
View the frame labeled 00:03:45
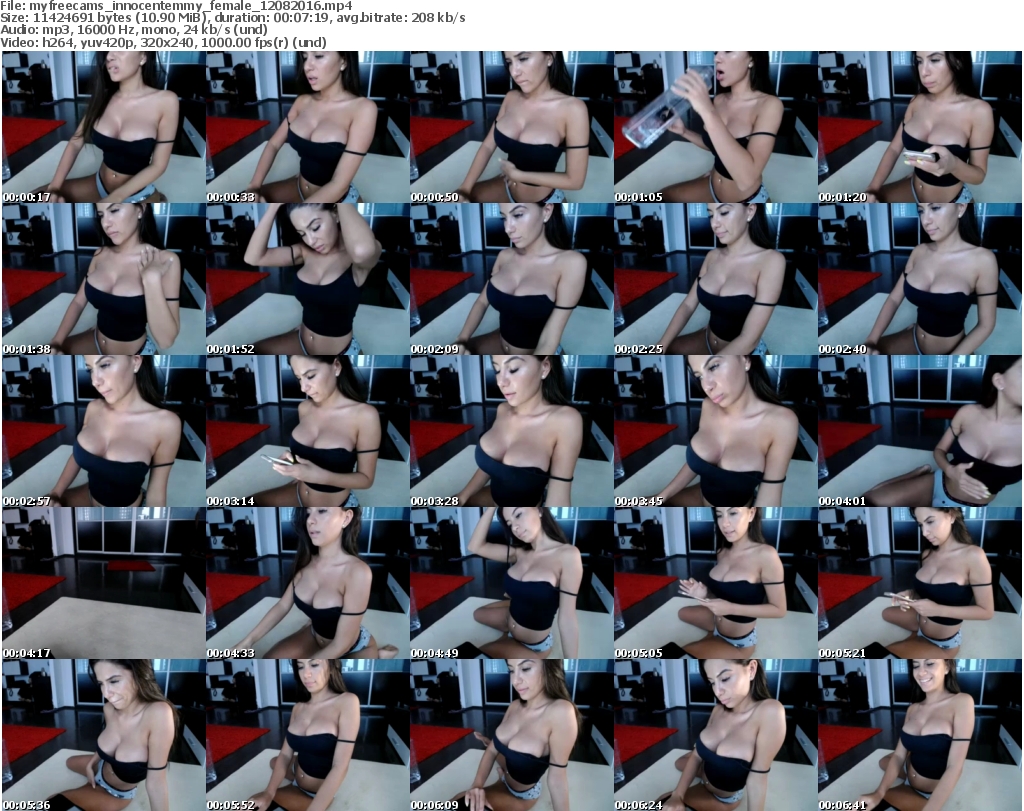pyautogui.click(x=715, y=432)
